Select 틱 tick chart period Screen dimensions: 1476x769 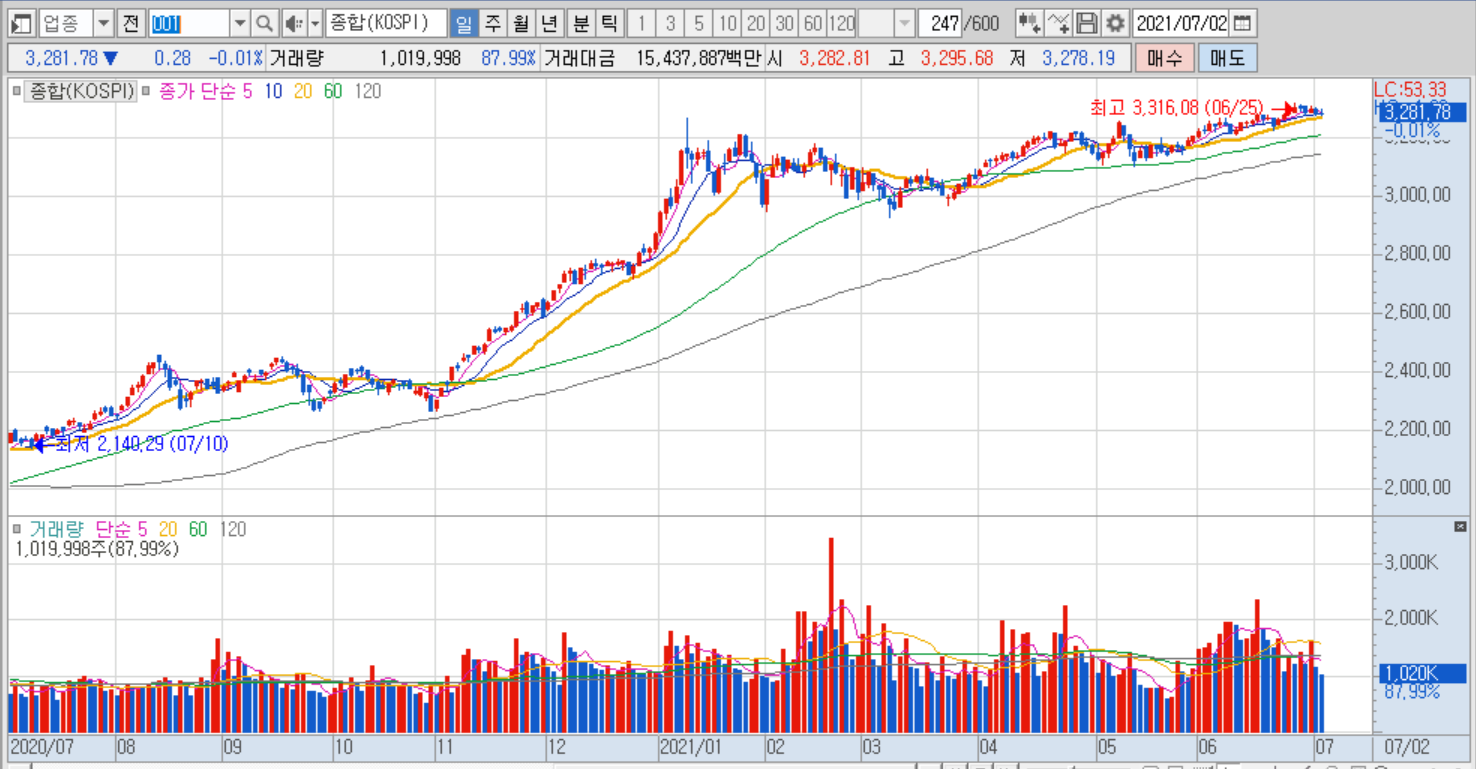(609, 23)
